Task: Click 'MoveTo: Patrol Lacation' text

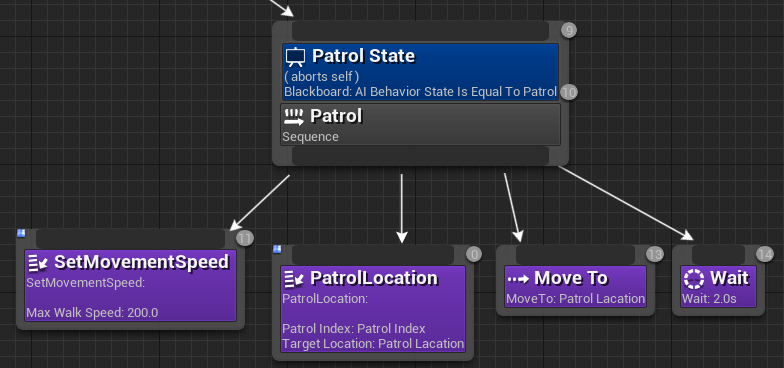Action: pos(576,299)
